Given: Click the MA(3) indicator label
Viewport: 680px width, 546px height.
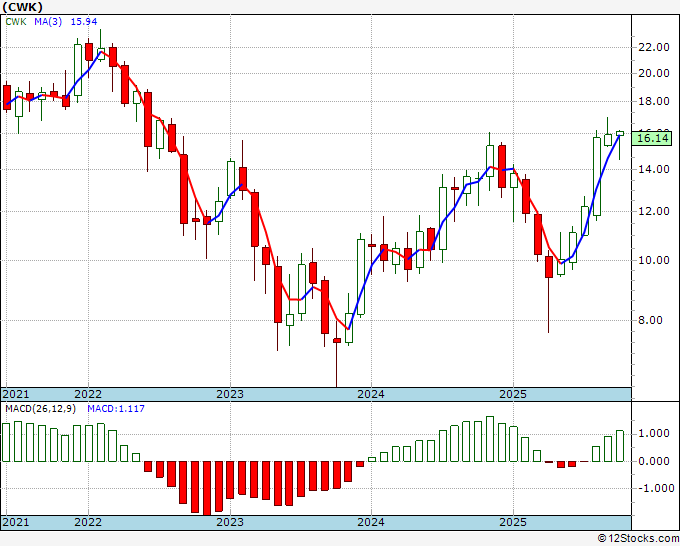Looking at the screenshot, I should (48, 22).
